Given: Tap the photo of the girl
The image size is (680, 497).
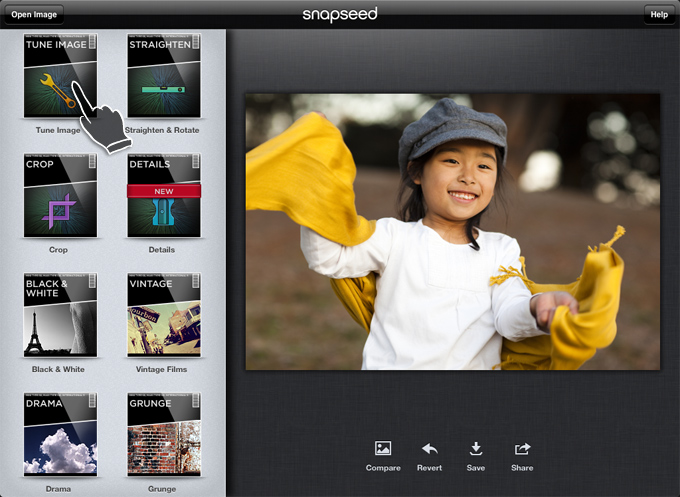Looking at the screenshot, I should [452, 231].
